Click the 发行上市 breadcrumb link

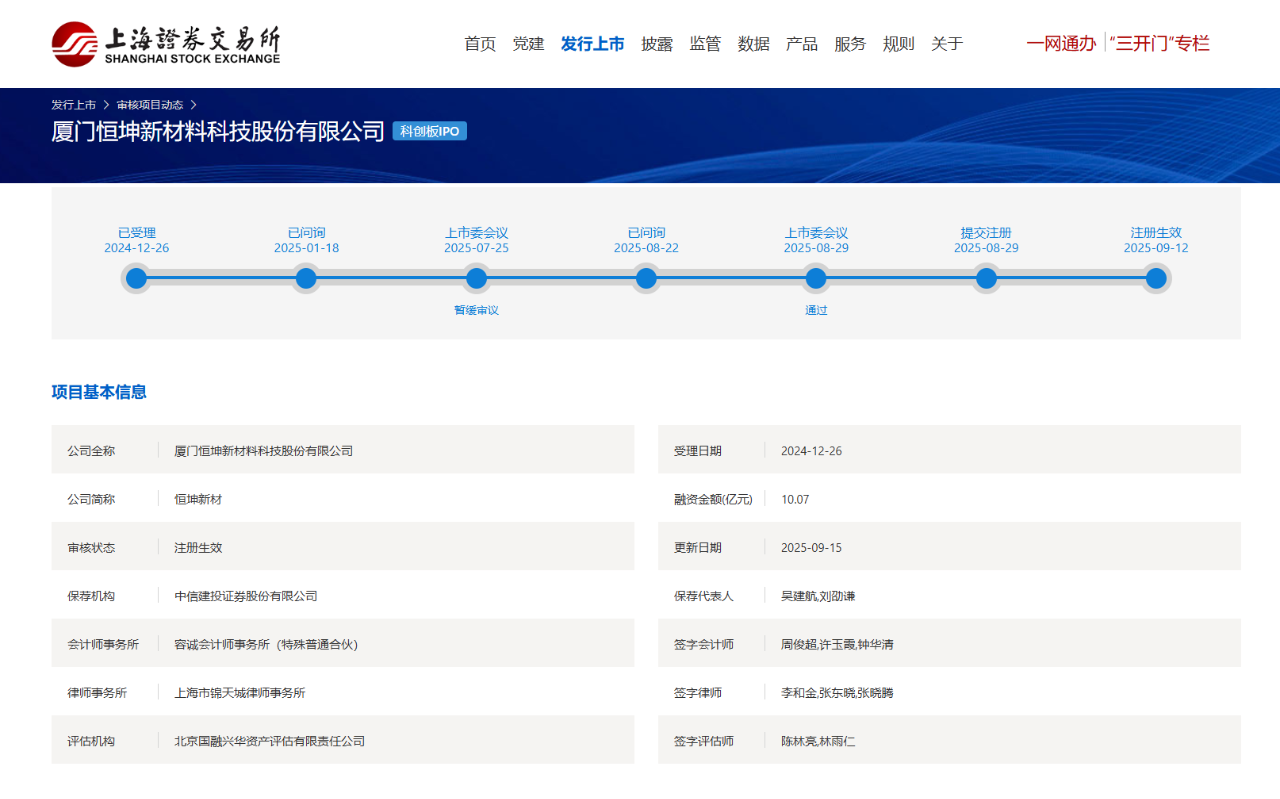74,105
